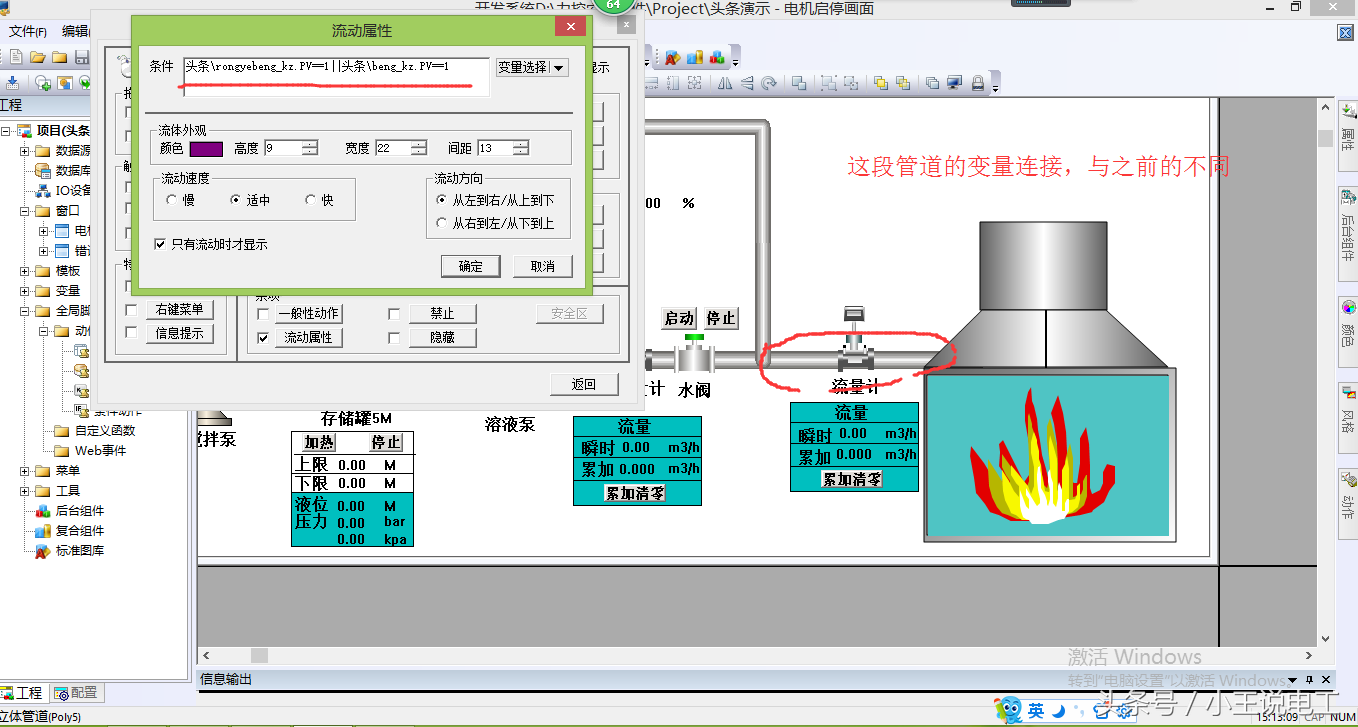Expand the 变量 tree node
The height and width of the screenshot is (727, 1358).
click(24, 291)
